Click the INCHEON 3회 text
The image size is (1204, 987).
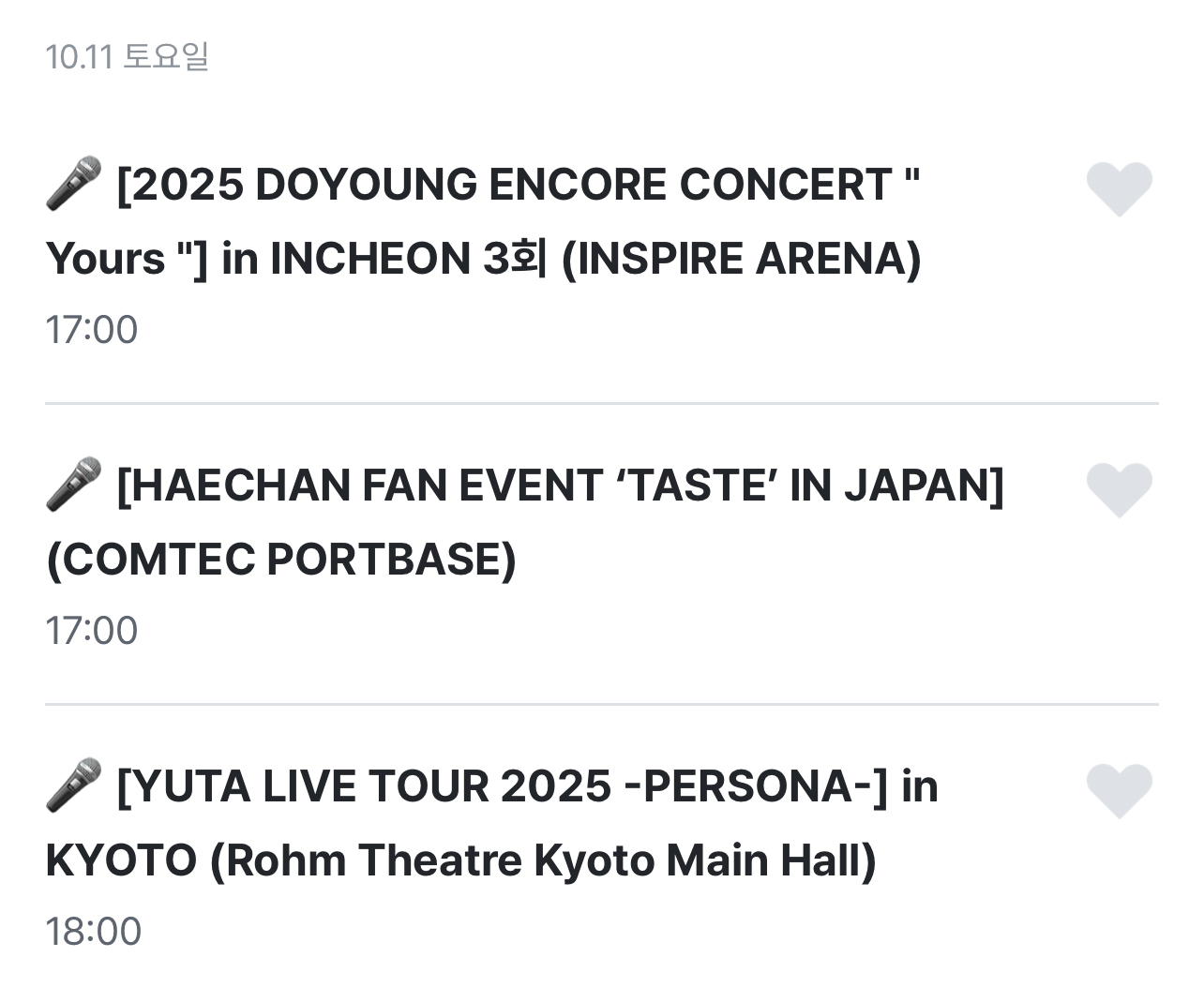pyautogui.click(x=408, y=259)
